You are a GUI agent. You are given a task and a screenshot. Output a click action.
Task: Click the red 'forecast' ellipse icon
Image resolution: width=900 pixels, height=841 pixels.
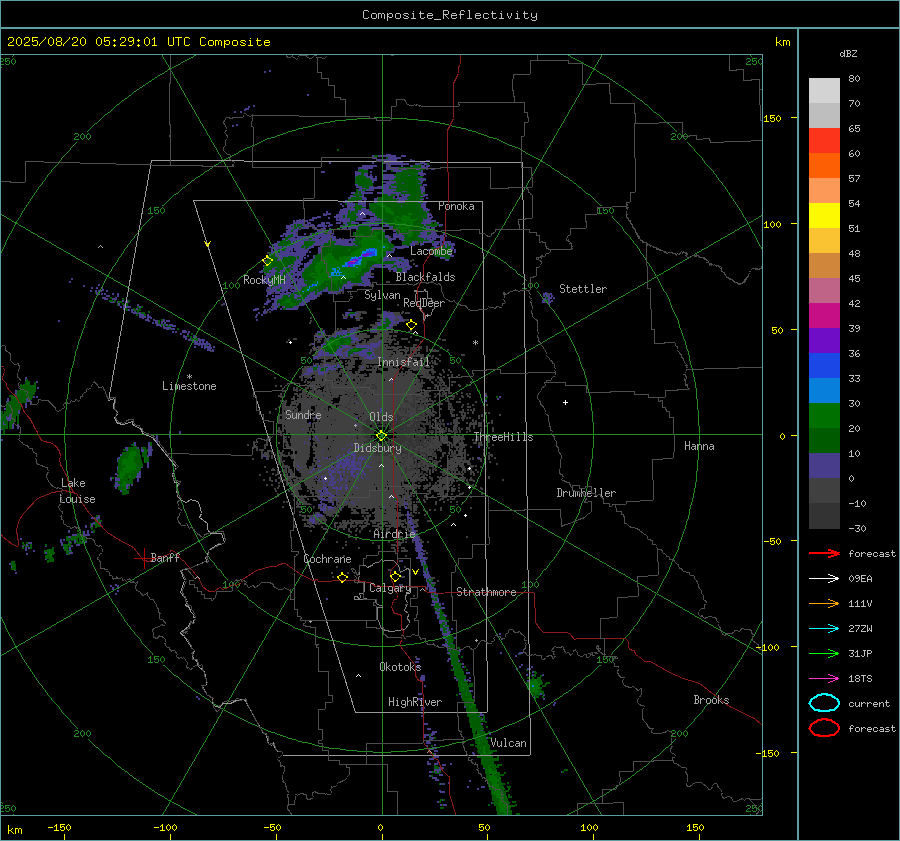point(824,728)
